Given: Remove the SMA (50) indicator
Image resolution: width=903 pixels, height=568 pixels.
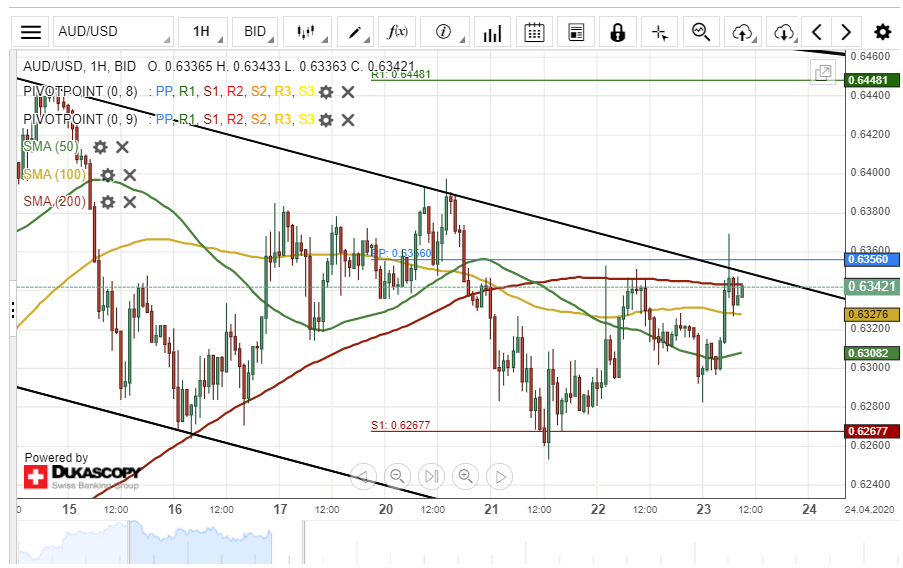Looking at the screenshot, I should coord(122,147).
